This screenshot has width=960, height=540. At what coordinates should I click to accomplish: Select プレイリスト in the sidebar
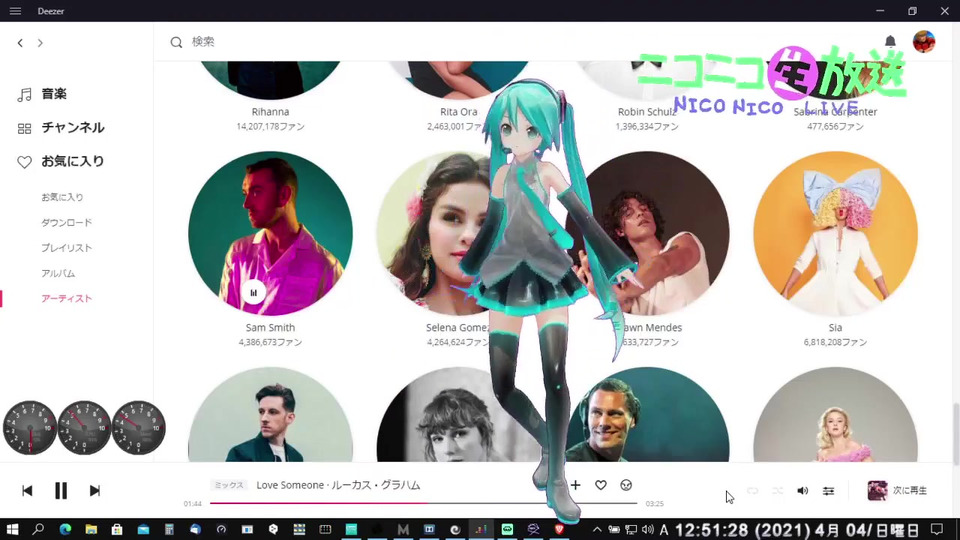(x=66, y=248)
